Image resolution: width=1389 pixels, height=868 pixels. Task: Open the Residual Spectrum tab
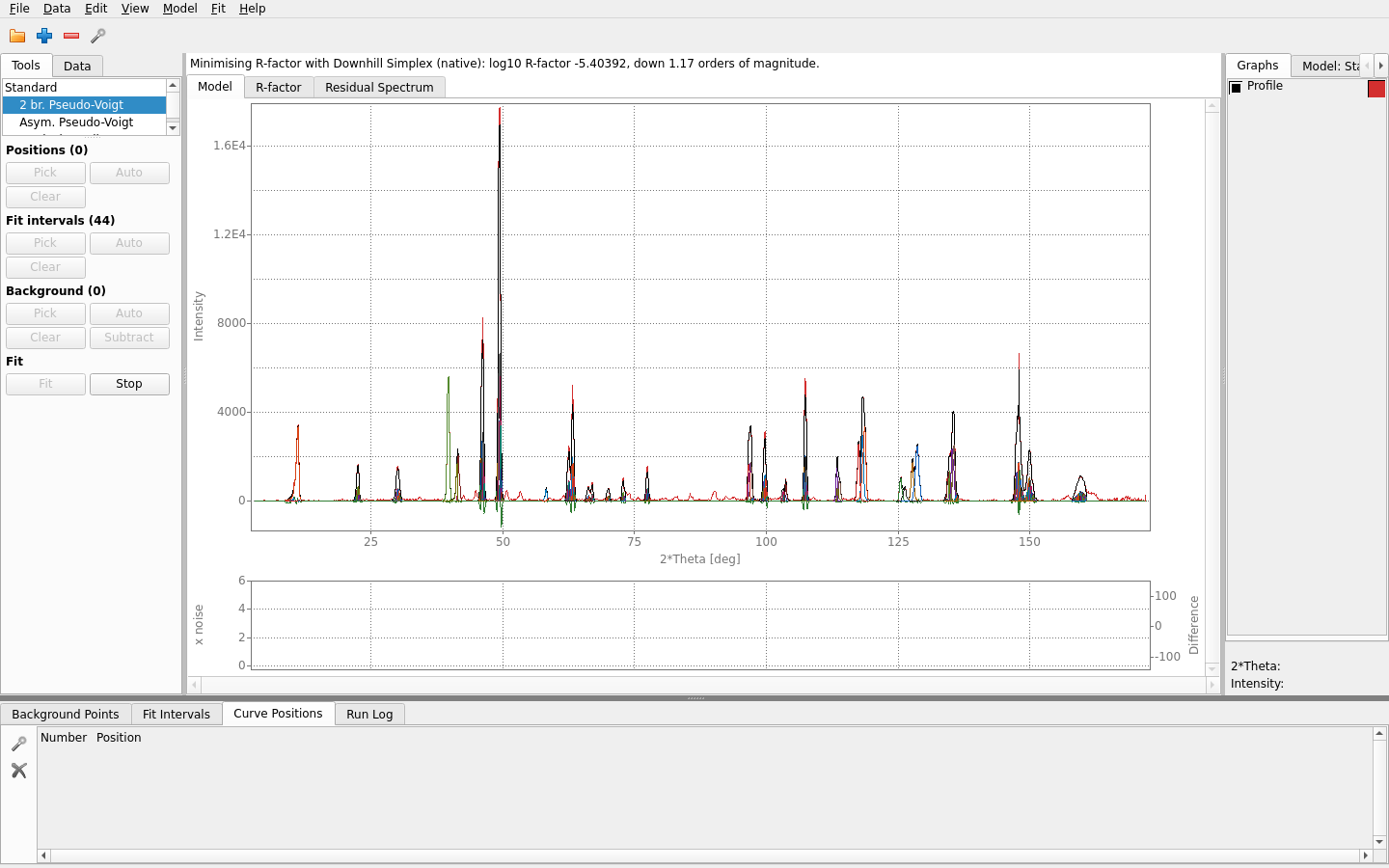tap(379, 88)
